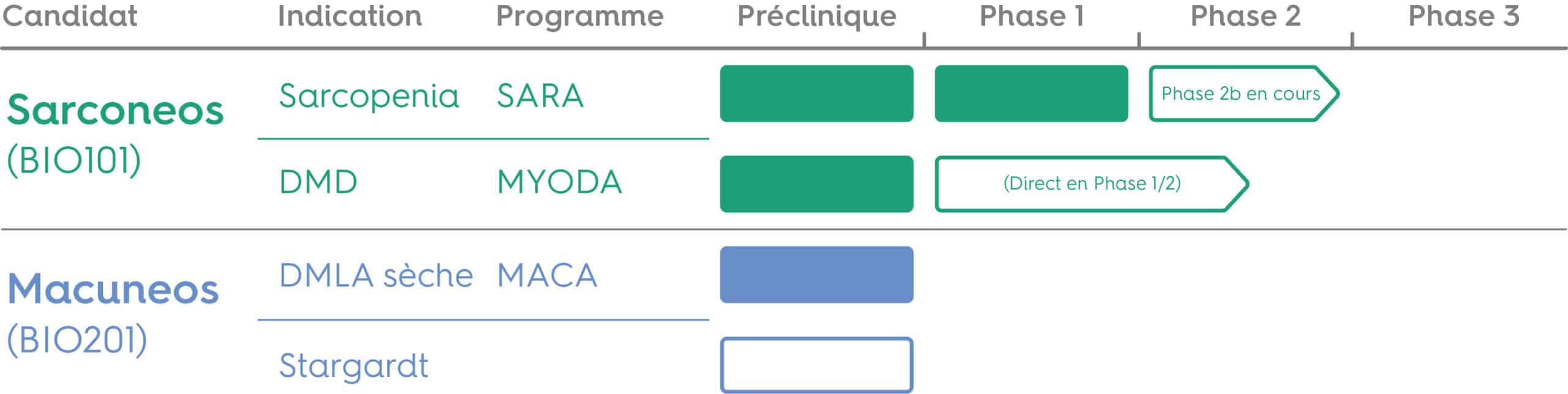Click the Direct en Phase 1/2 arrow
The image size is (1568, 394).
point(1091,184)
